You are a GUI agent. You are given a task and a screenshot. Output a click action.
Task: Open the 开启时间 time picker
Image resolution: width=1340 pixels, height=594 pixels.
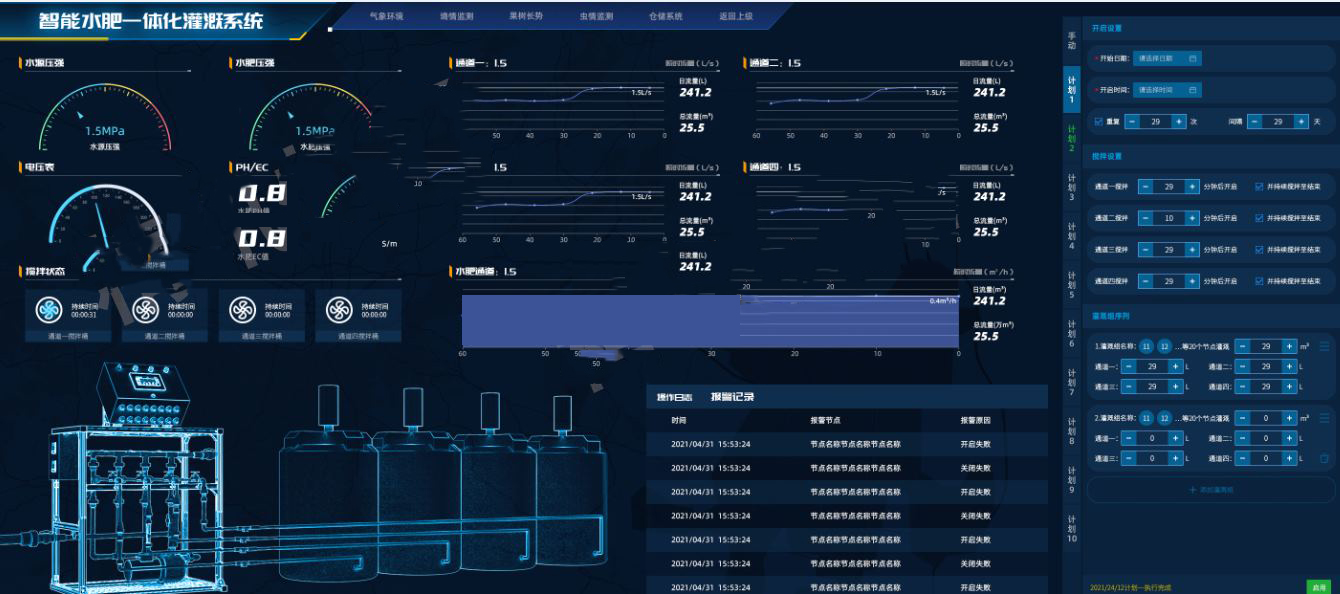click(1167, 90)
